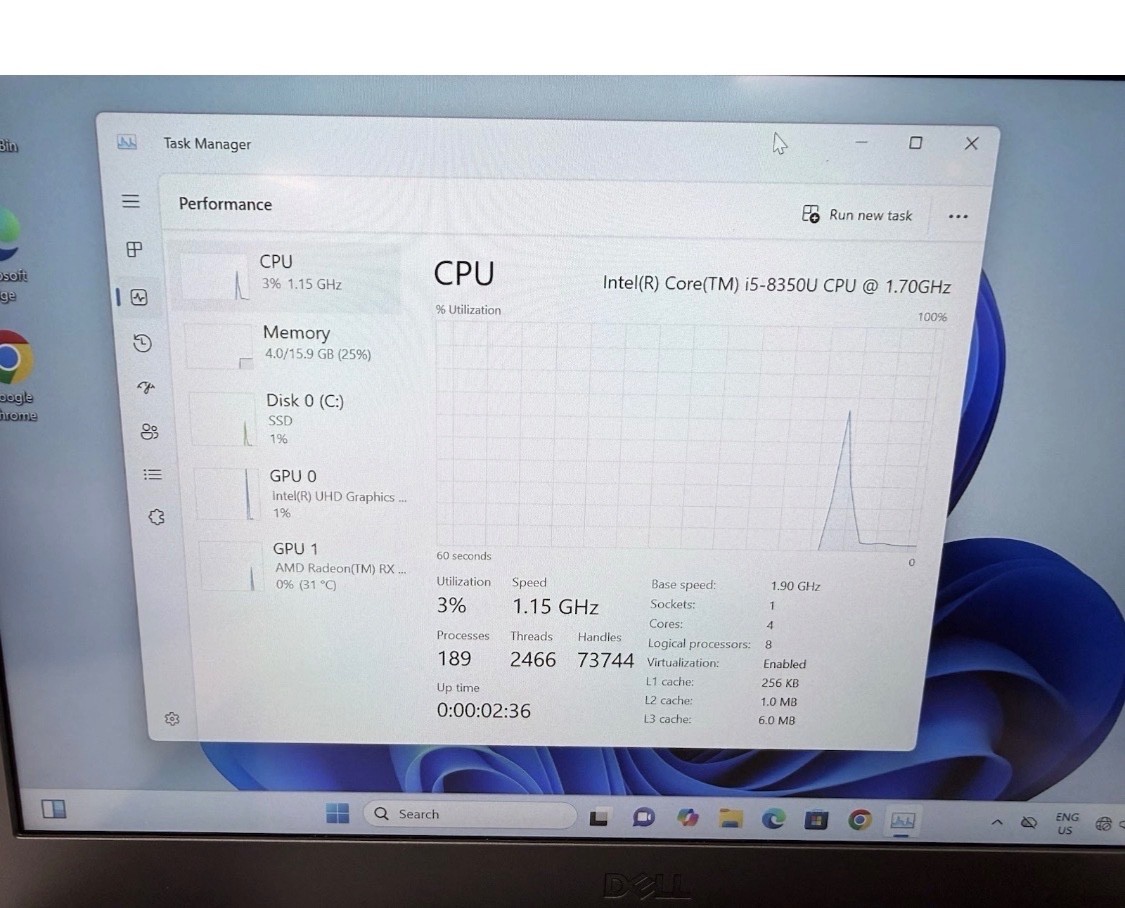Open the Users icon in sidebar
1125x908 pixels.
click(149, 431)
